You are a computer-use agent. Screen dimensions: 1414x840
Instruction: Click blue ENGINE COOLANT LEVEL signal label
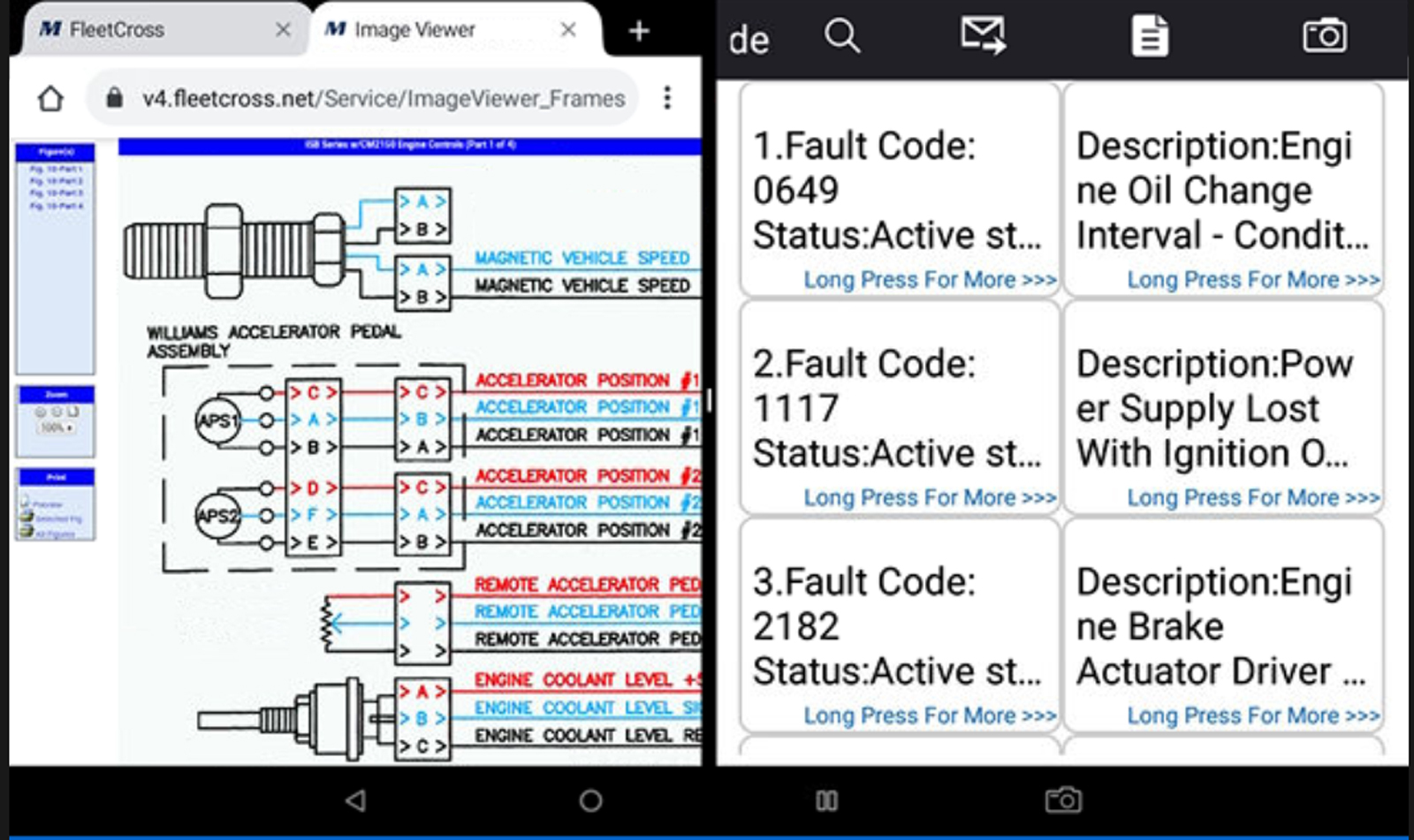click(x=588, y=708)
